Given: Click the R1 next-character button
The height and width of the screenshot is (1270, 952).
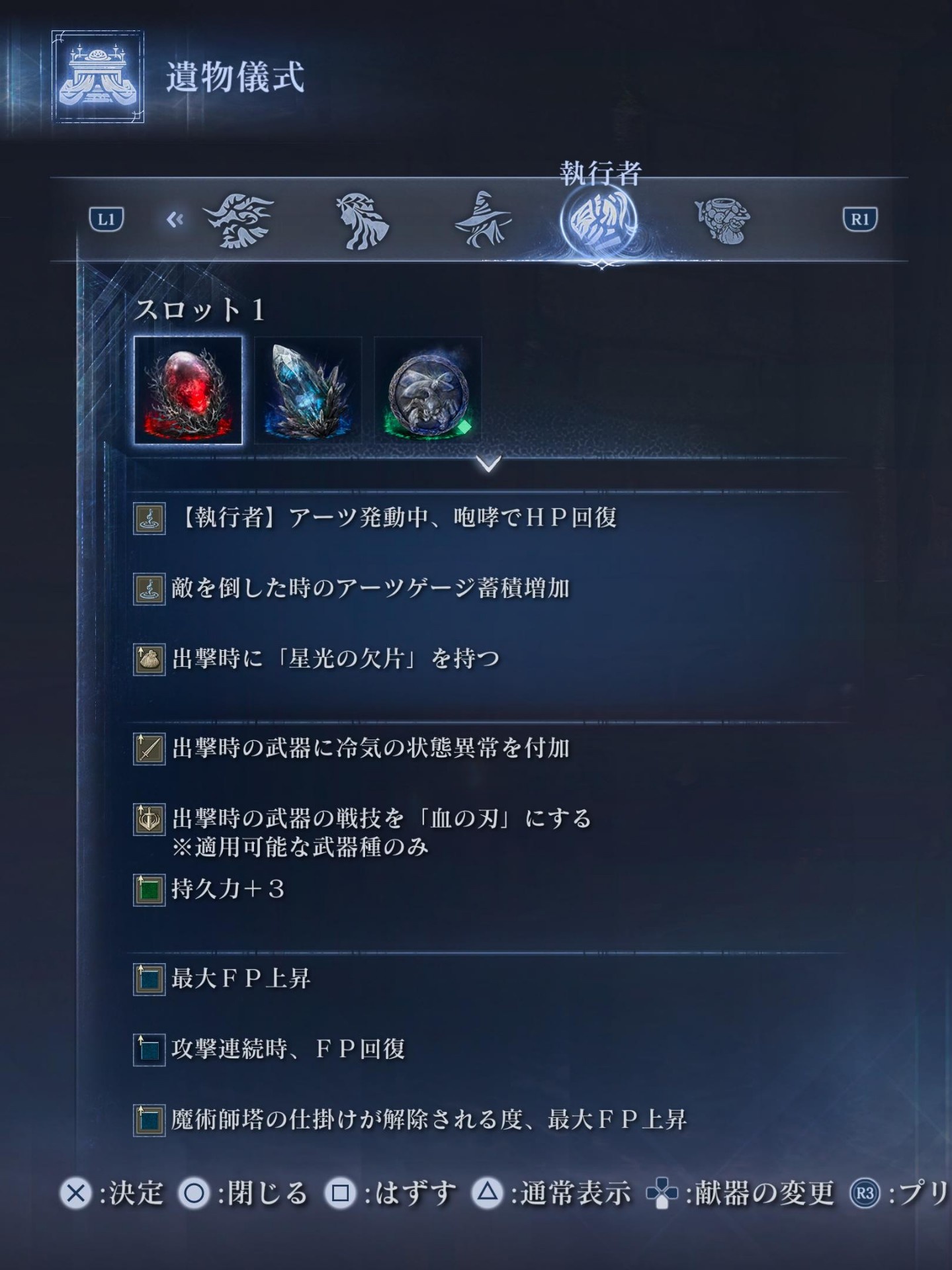Looking at the screenshot, I should (x=860, y=220).
